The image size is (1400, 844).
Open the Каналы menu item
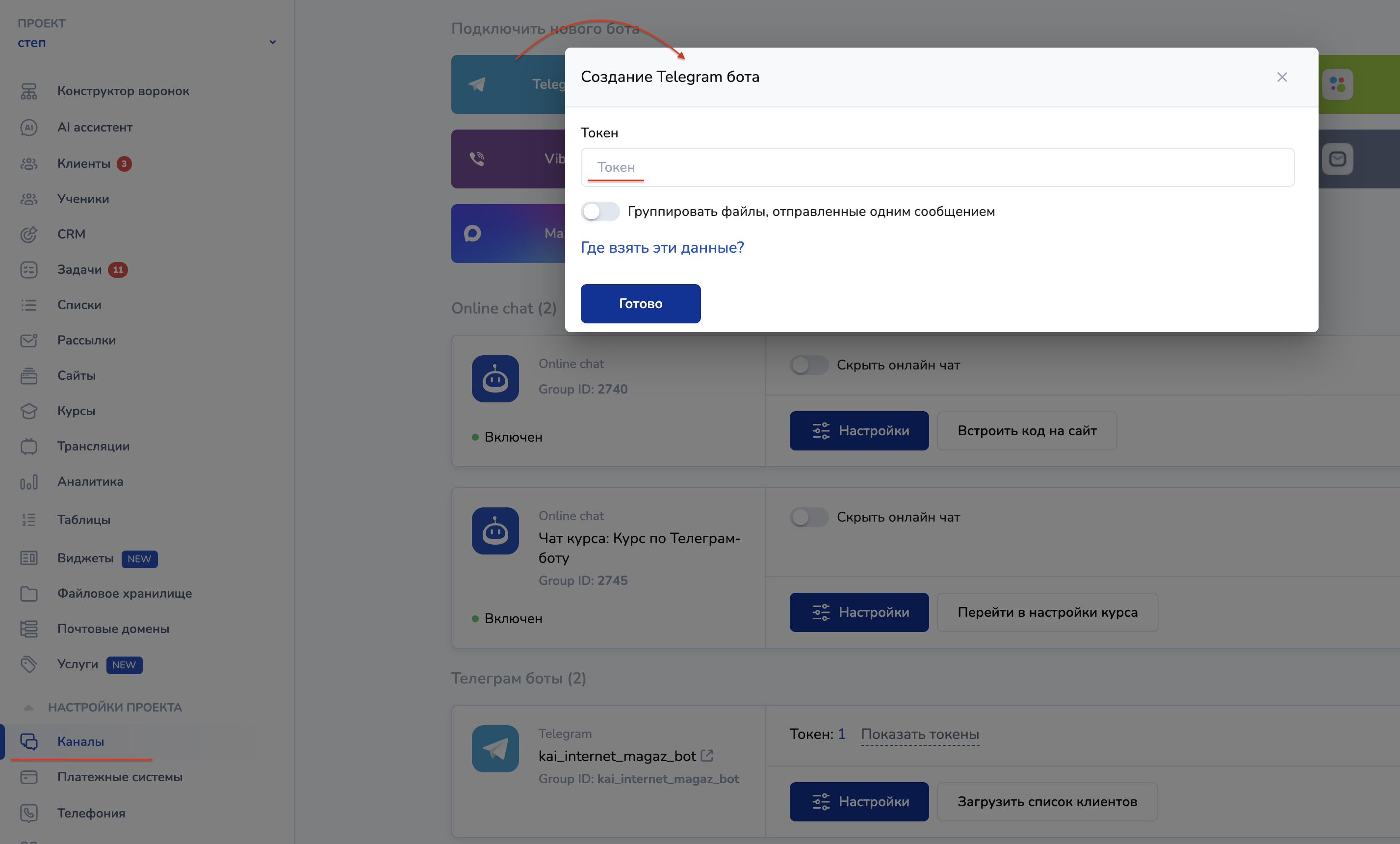tap(80, 742)
